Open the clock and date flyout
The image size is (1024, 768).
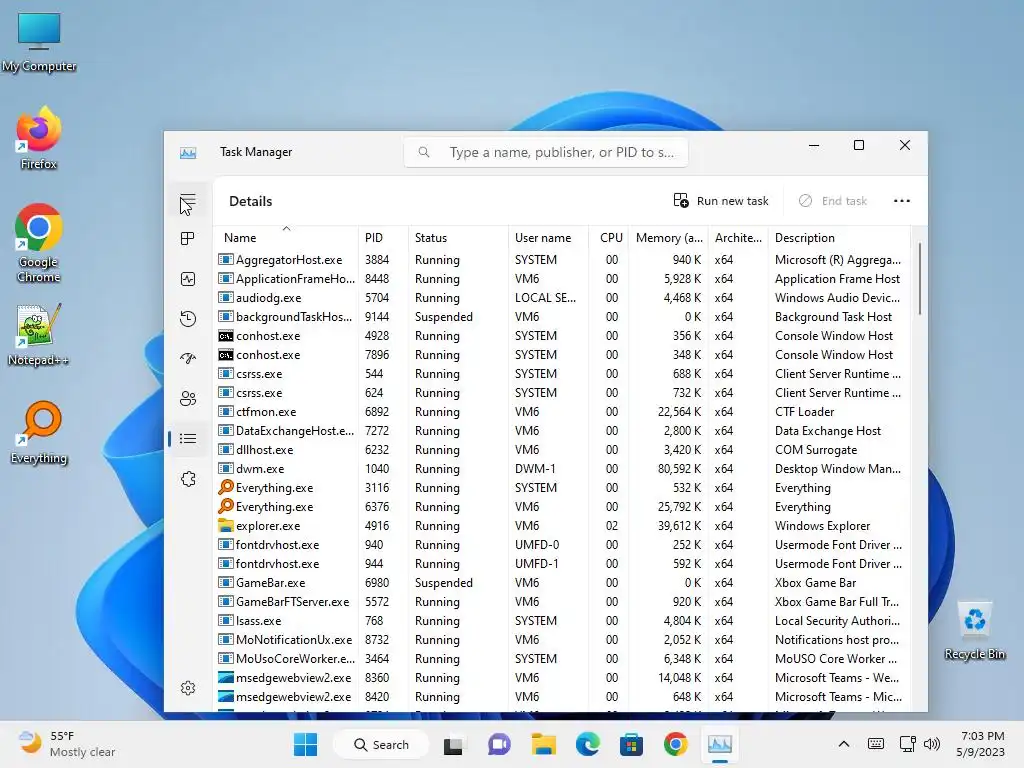981,744
